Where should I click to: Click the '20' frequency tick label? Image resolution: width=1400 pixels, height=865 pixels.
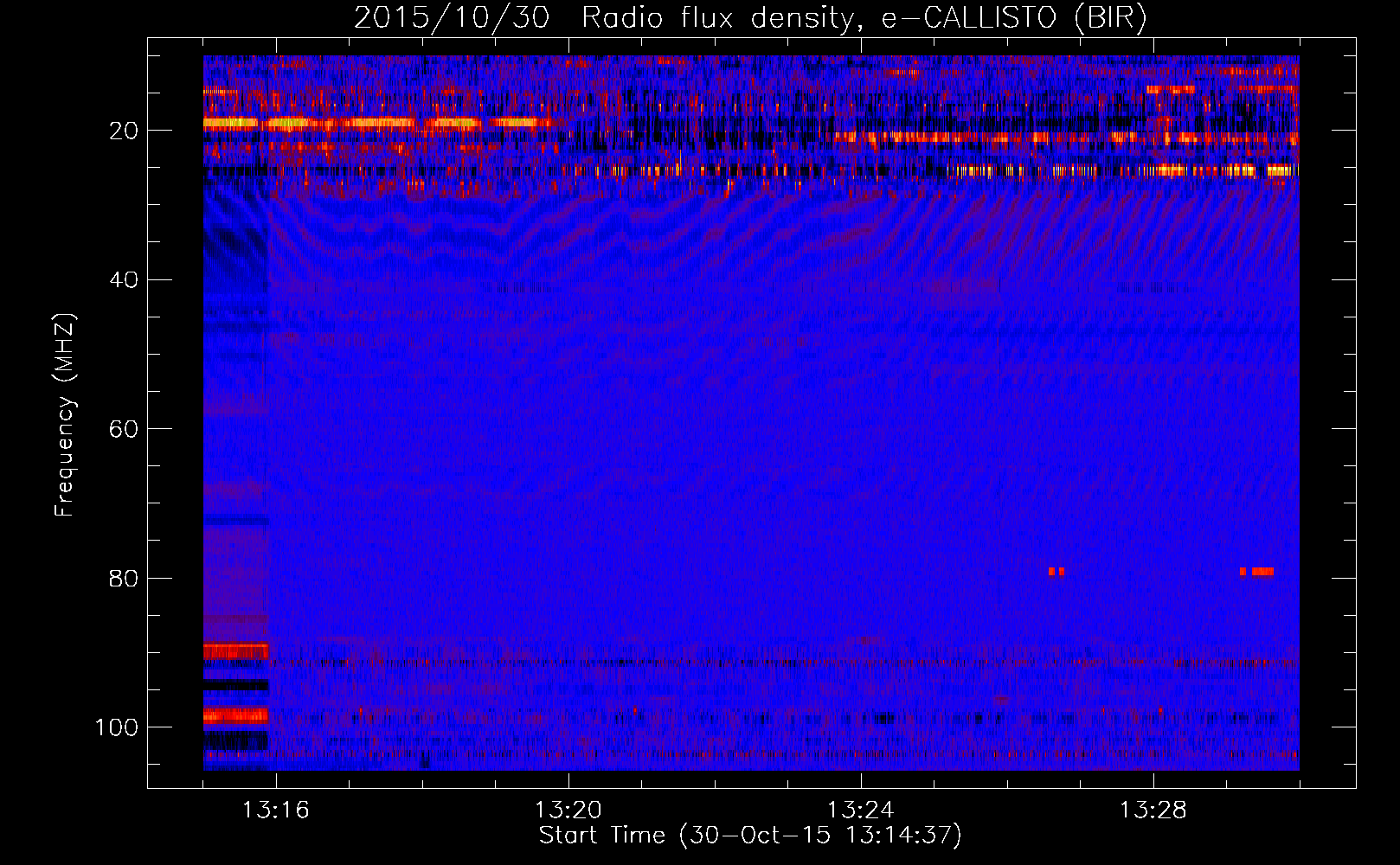coord(124,131)
